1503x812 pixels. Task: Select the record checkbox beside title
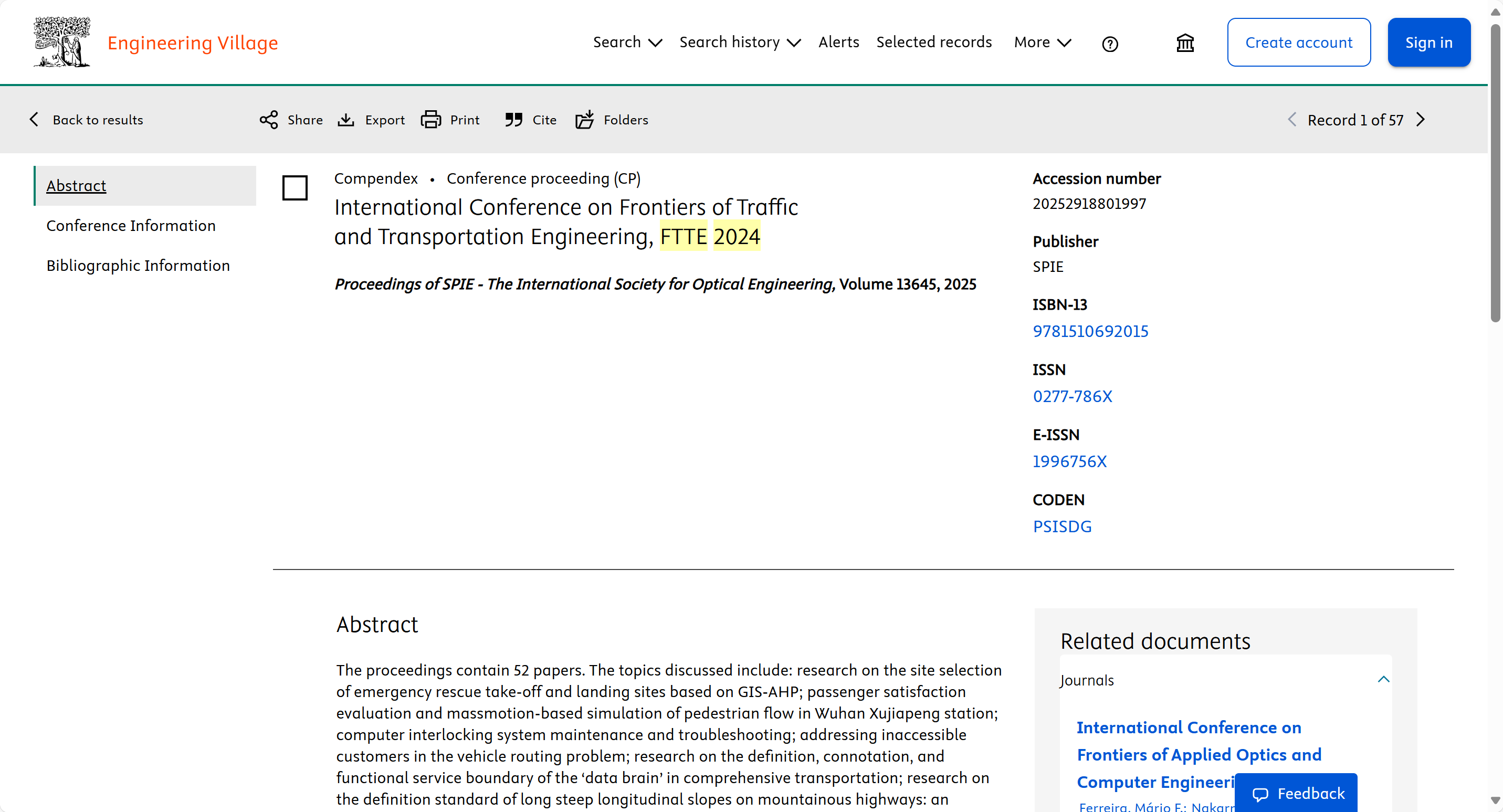coord(295,188)
